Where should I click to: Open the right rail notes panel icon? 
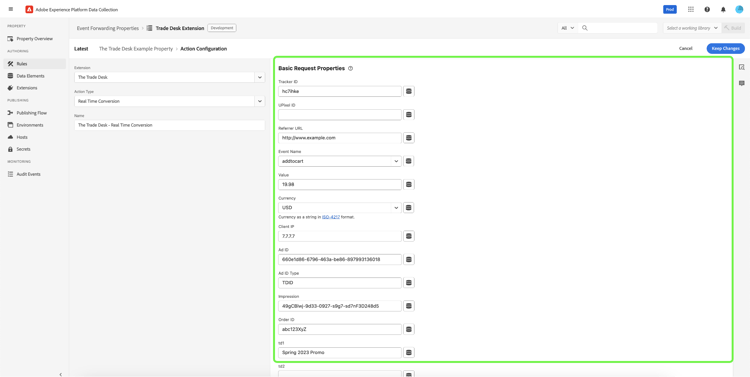click(741, 67)
